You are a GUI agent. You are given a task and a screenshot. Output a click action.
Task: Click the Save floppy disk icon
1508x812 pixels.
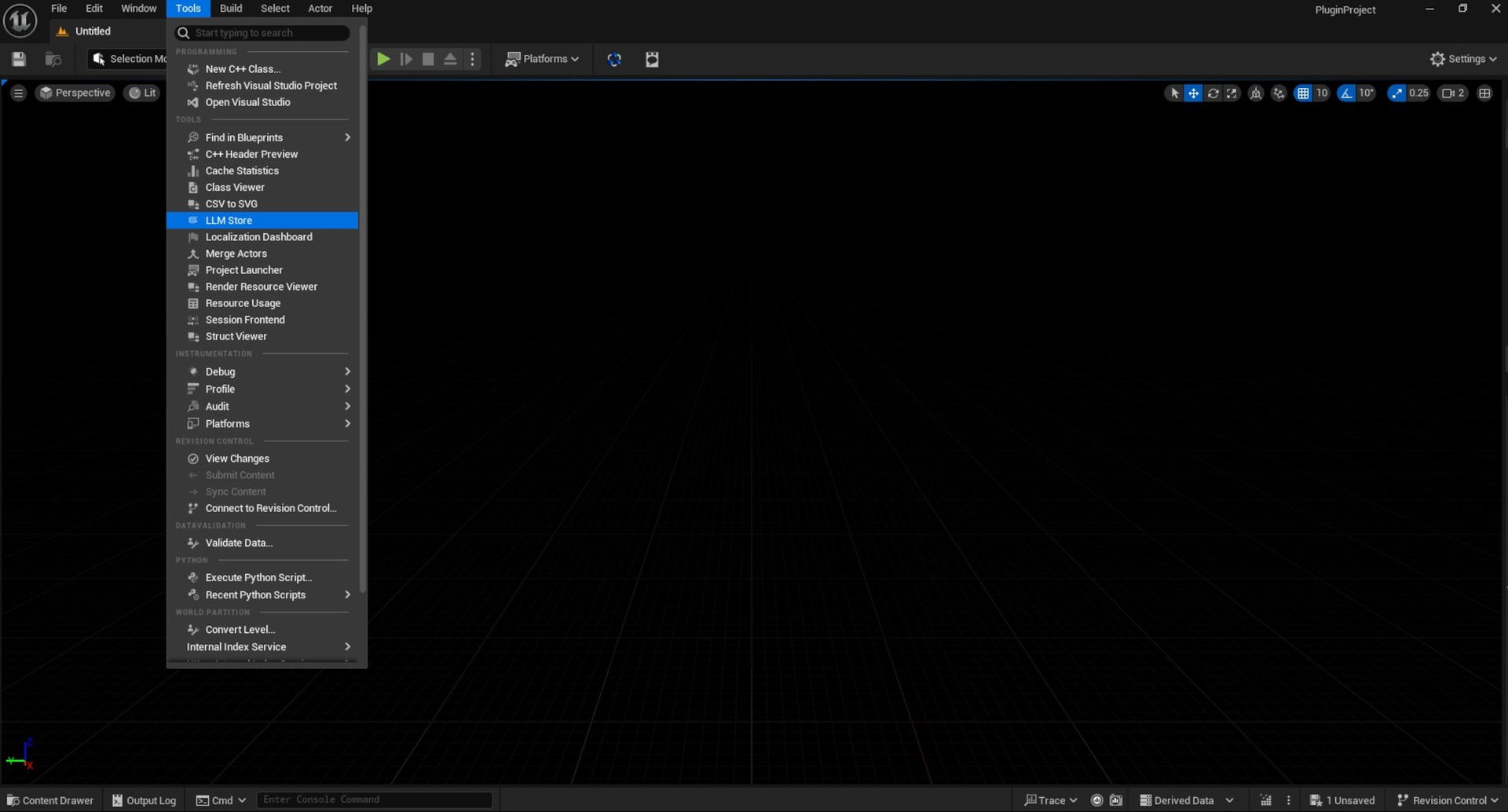pyautogui.click(x=19, y=59)
